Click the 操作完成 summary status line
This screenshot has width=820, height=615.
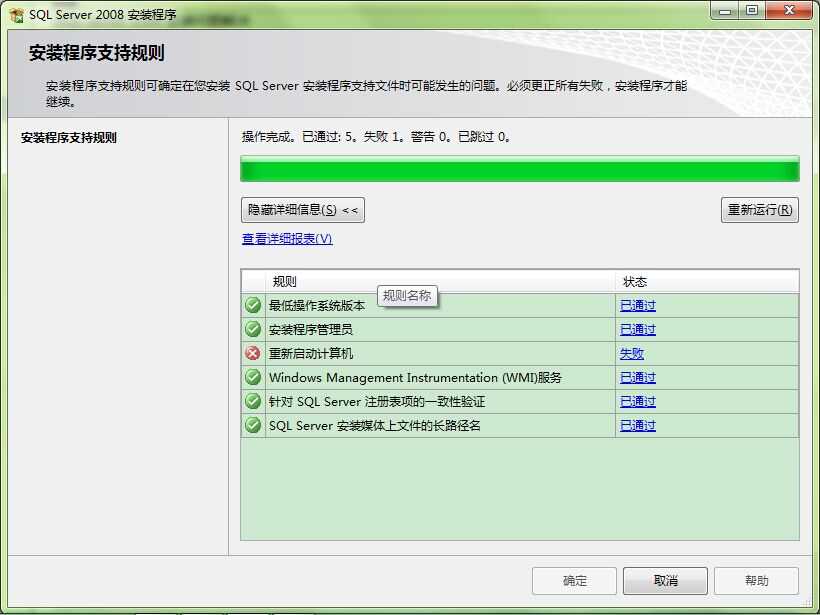pyautogui.click(x=376, y=137)
